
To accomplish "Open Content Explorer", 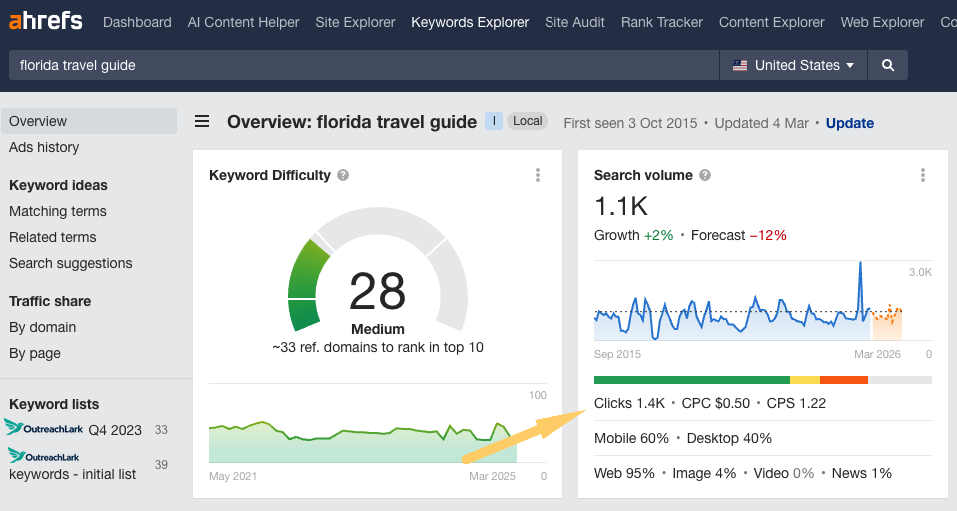I will [771, 22].
